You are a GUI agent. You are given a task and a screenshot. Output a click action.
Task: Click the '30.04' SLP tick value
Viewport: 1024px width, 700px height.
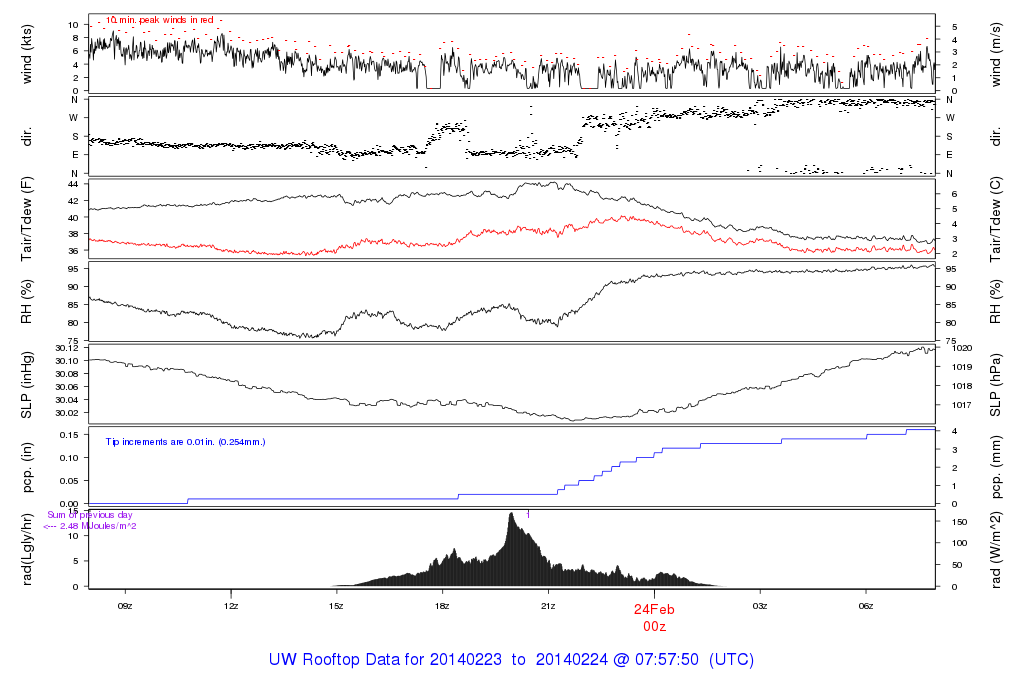pyautogui.click(x=67, y=400)
